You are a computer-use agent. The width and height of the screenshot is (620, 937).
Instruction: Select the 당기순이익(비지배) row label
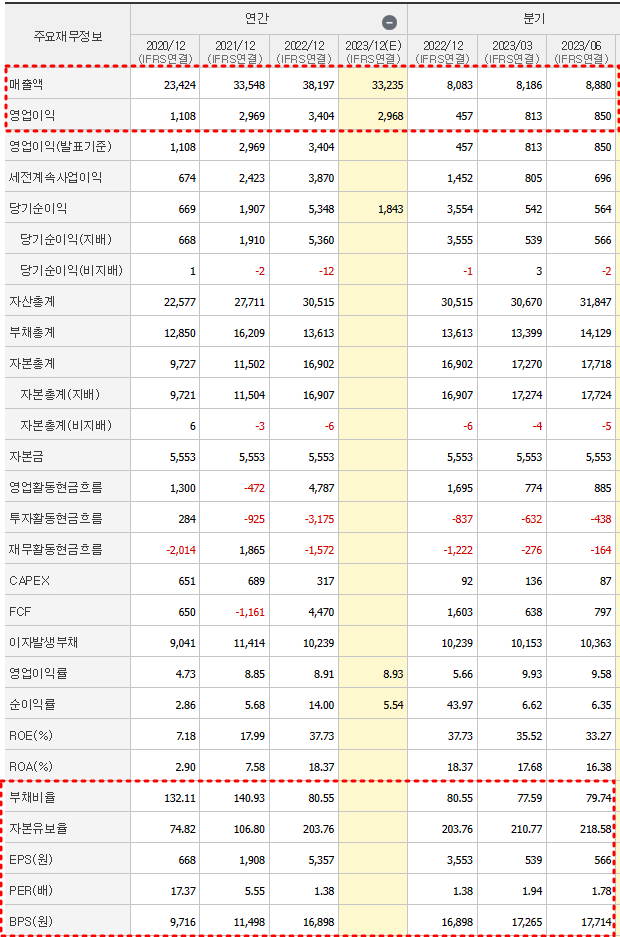coord(71,271)
